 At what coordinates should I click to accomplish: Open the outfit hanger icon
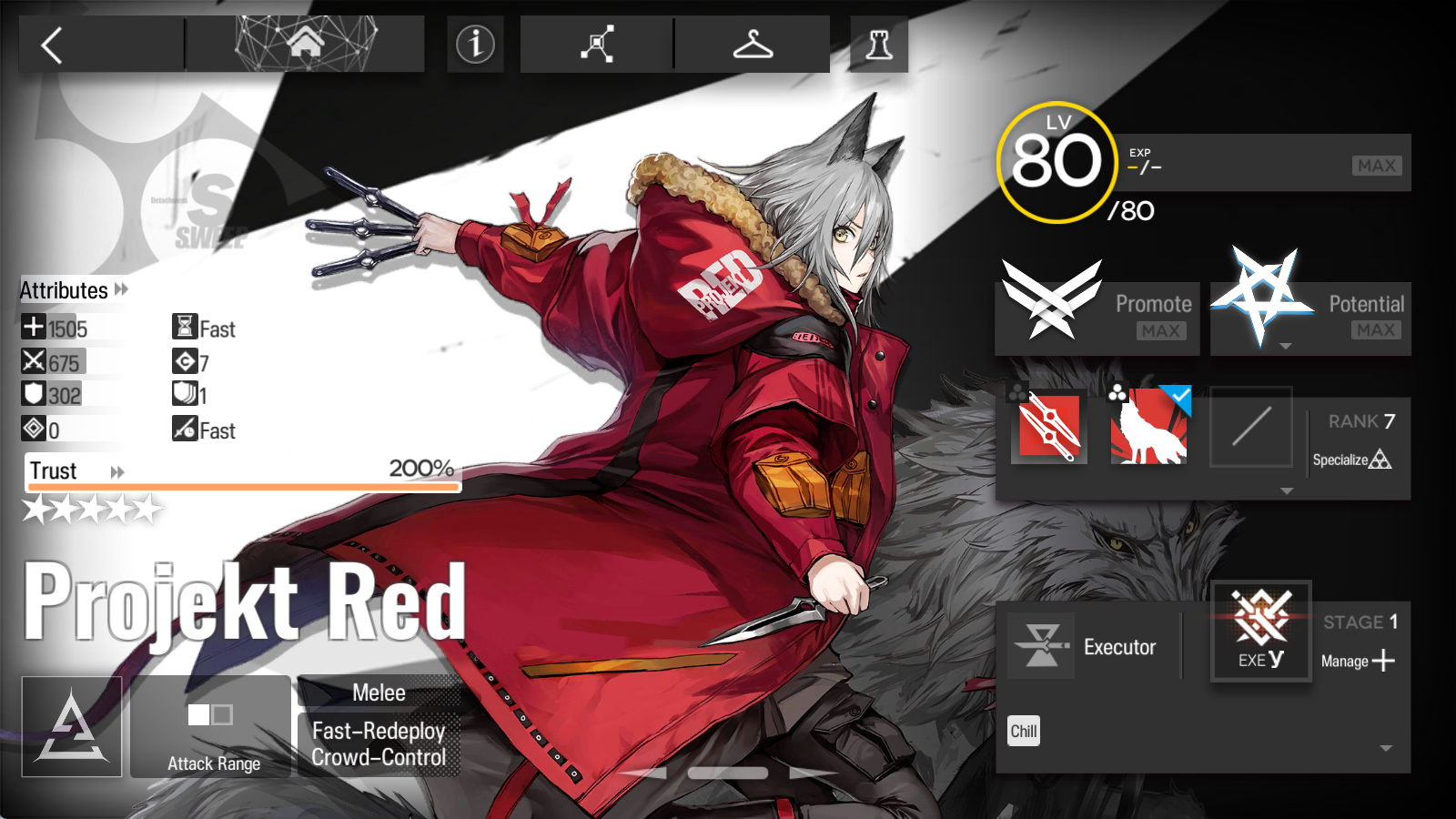(x=753, y=44)
